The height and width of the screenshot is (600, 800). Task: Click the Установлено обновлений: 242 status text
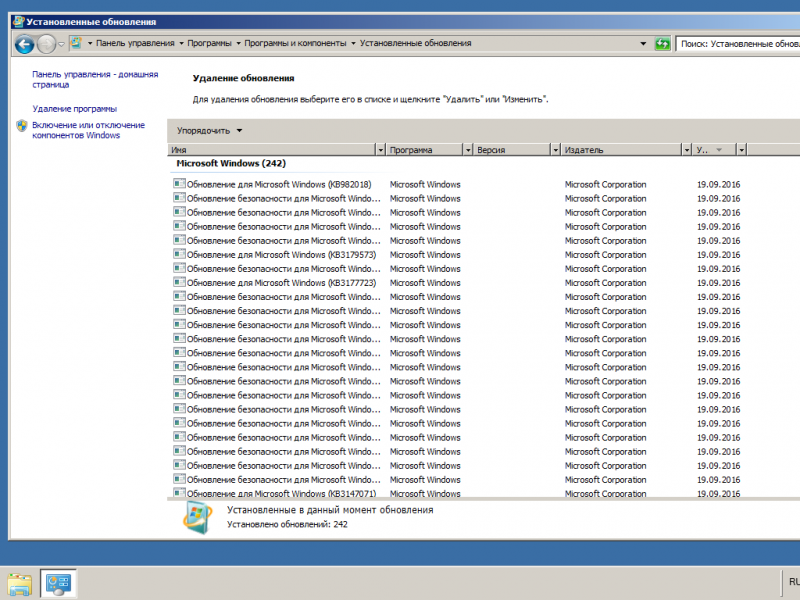pyautogui.click(x=287, y=524)
